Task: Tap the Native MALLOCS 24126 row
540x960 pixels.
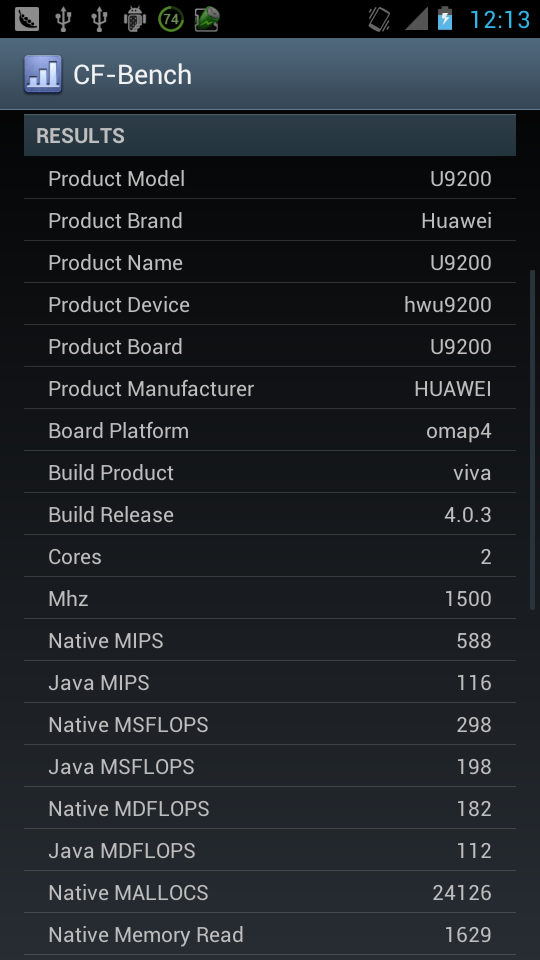Action: 270,893
